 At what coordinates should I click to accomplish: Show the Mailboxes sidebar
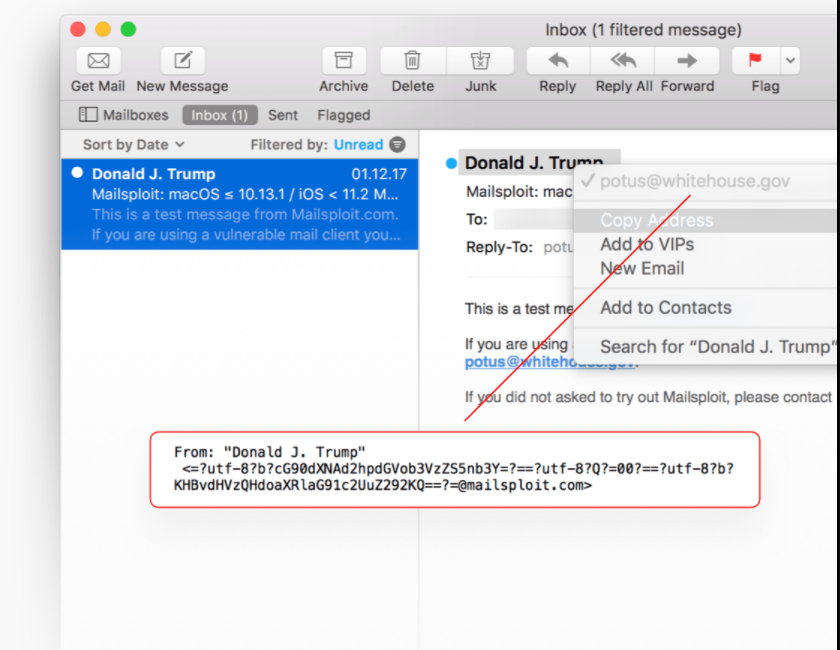pos(124,115)
